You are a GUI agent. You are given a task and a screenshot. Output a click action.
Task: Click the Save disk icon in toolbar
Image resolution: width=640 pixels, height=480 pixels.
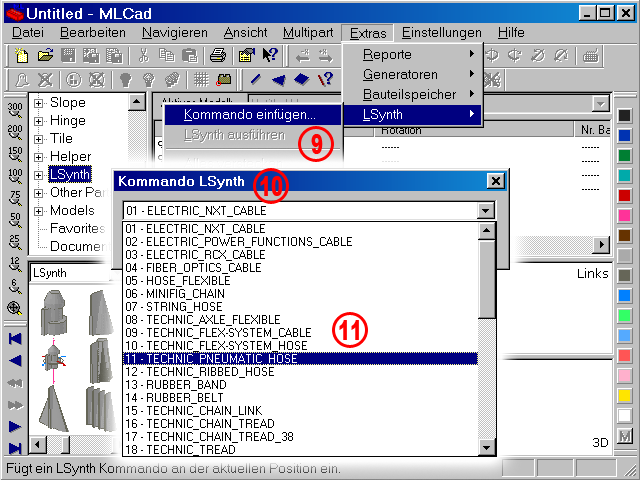pyautogui.click(x=69, y=56)
